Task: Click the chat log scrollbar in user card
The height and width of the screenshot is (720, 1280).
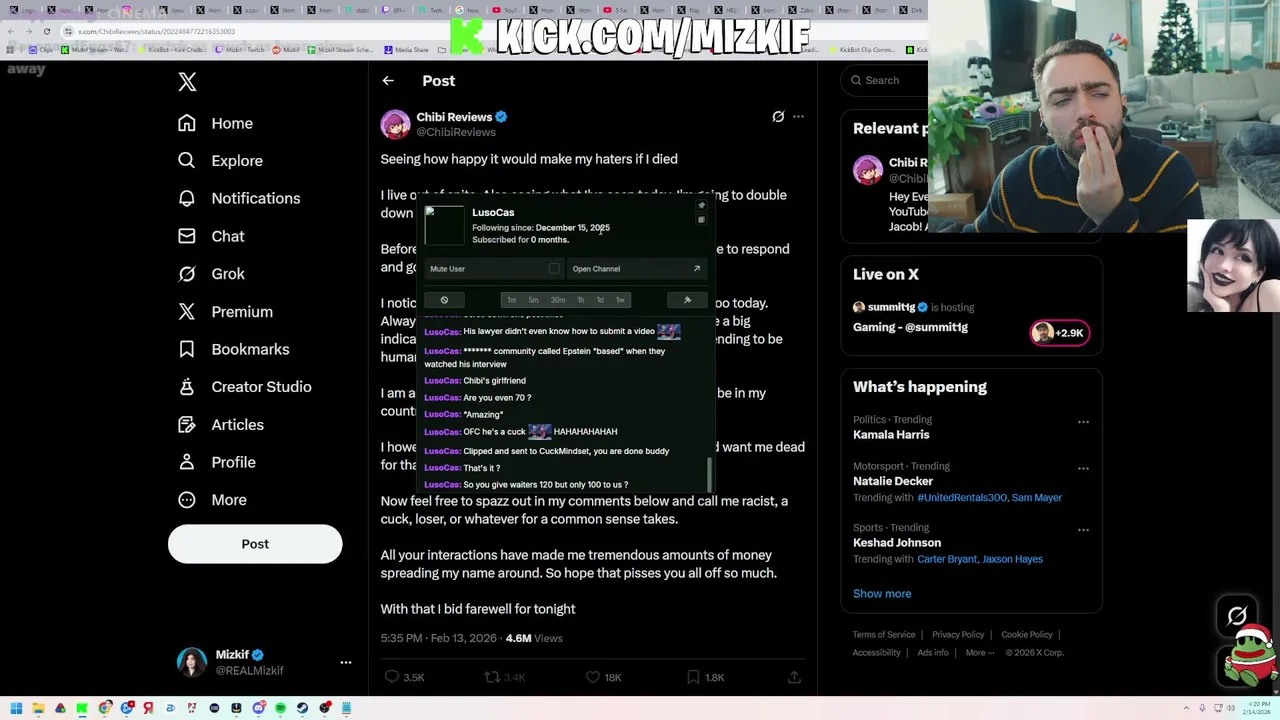Action: 710,474
